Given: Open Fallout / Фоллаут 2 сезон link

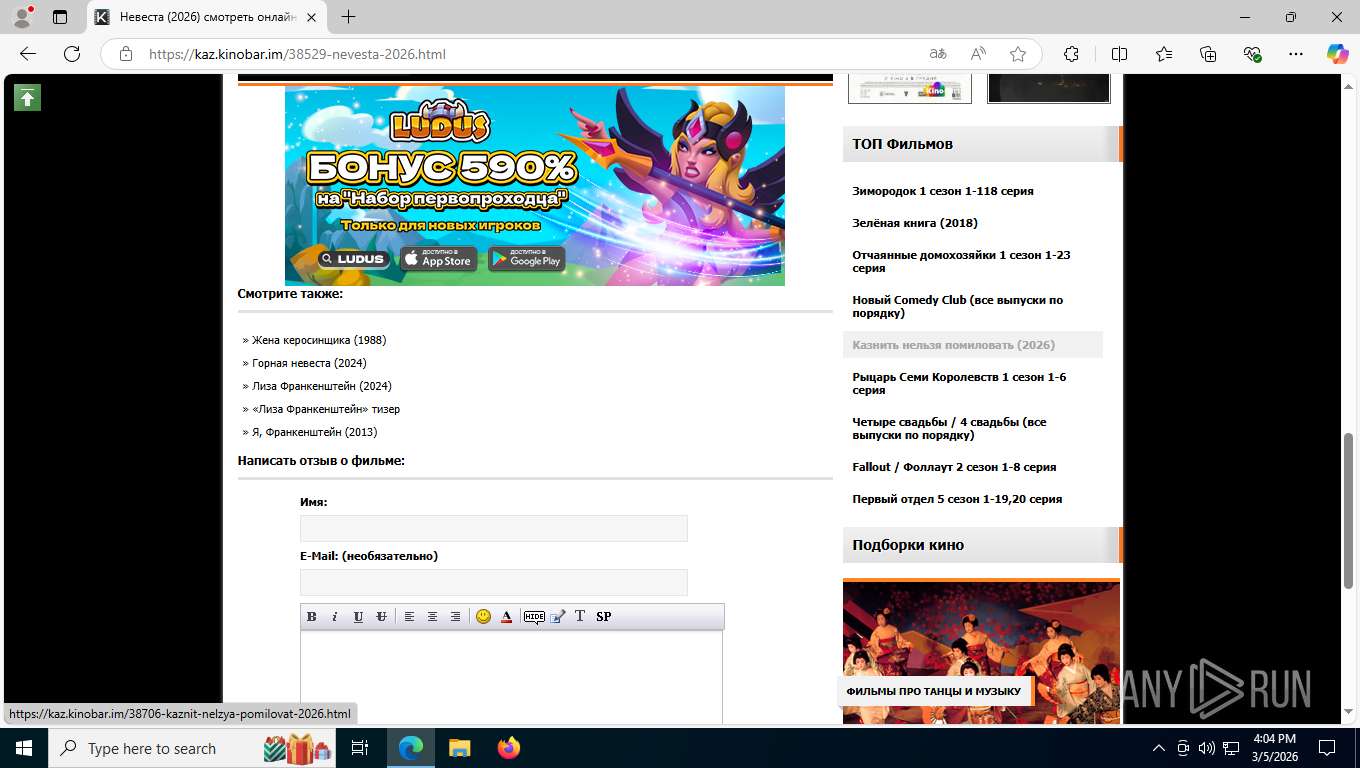Looking at the screenshot, I should coord(954,467).
